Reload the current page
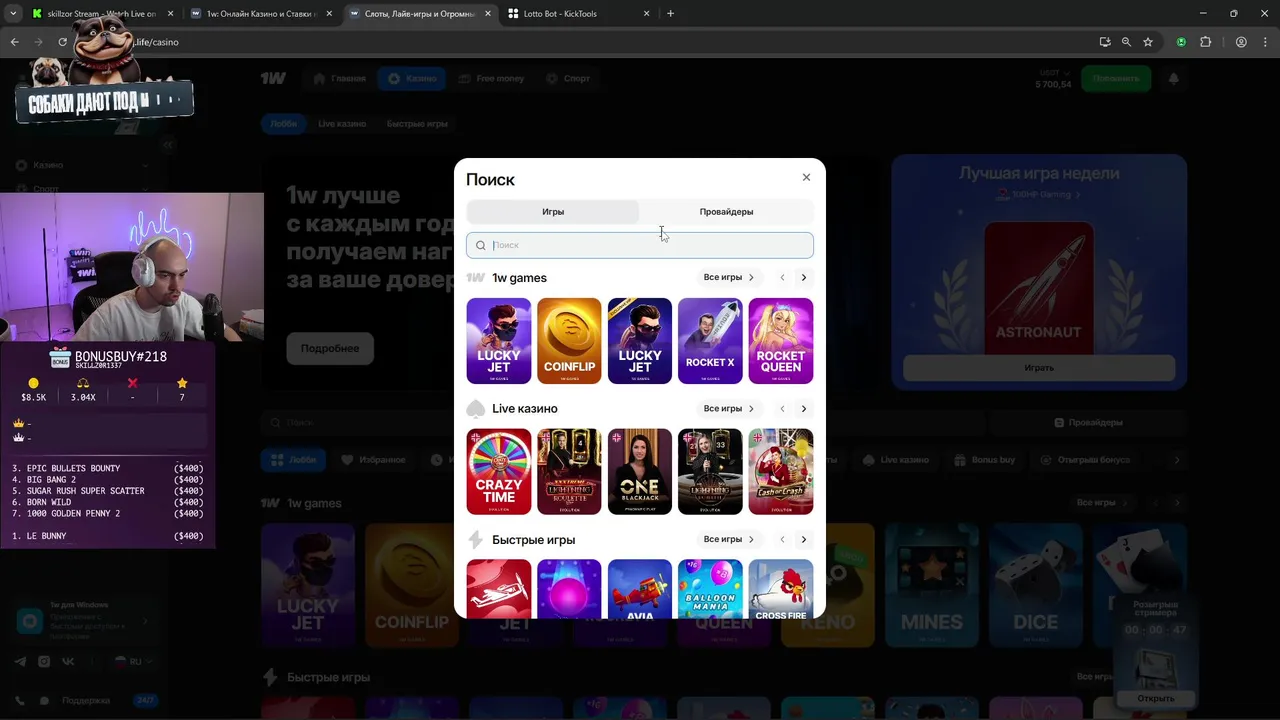This screenshot has width=1280, height=720. pos(62,42)
